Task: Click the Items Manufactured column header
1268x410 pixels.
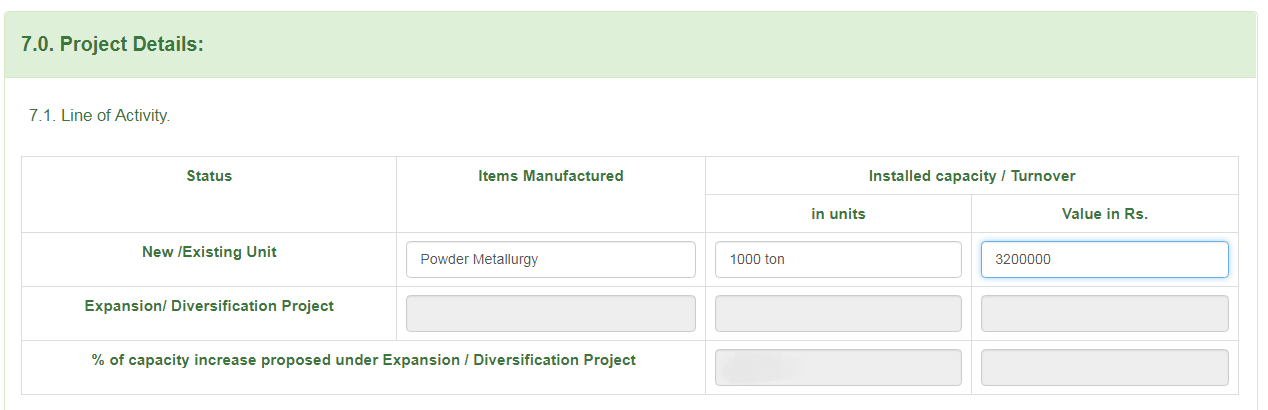Action: (550, 176)
